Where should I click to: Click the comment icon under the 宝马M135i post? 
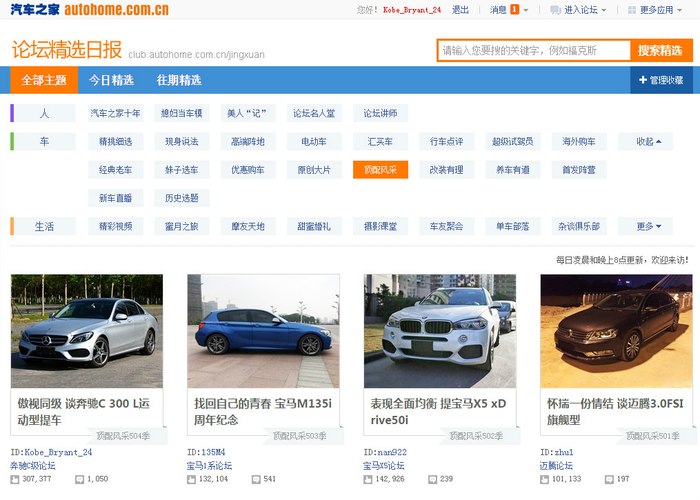tap(256, 479)
